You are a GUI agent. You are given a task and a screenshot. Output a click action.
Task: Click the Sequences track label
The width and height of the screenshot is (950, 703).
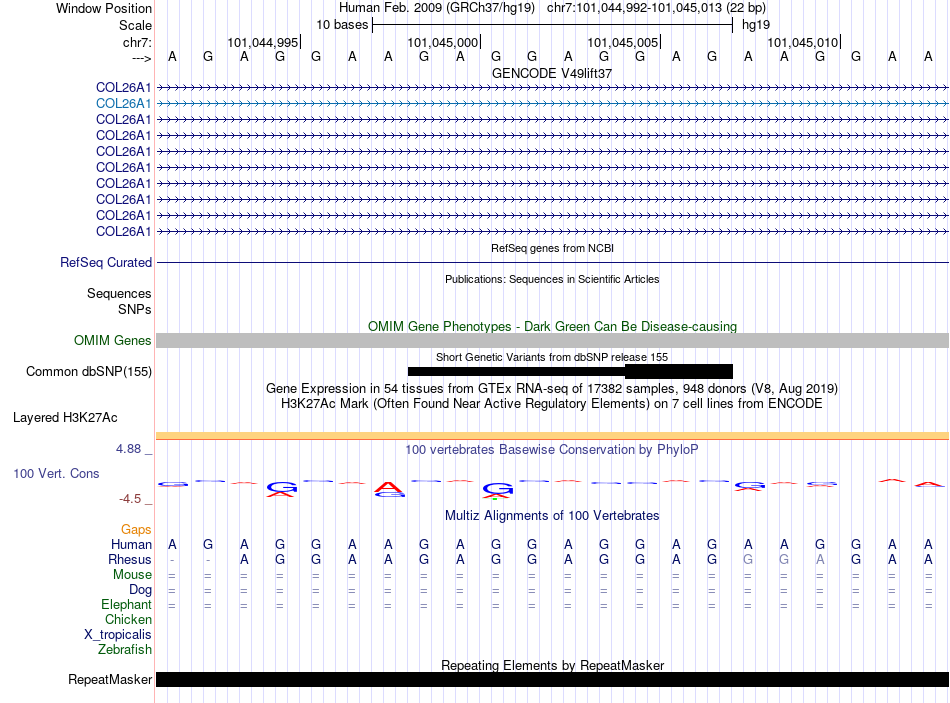(x=119, y=293)
